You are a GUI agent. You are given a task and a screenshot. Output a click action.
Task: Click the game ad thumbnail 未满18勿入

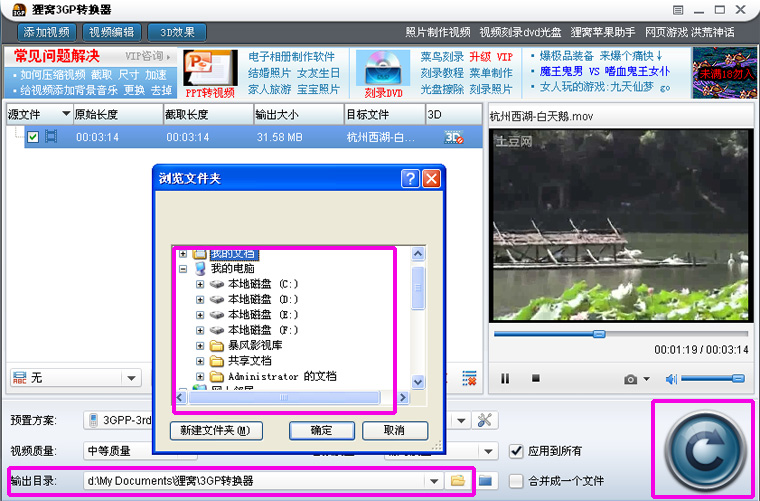coord(724,73)
